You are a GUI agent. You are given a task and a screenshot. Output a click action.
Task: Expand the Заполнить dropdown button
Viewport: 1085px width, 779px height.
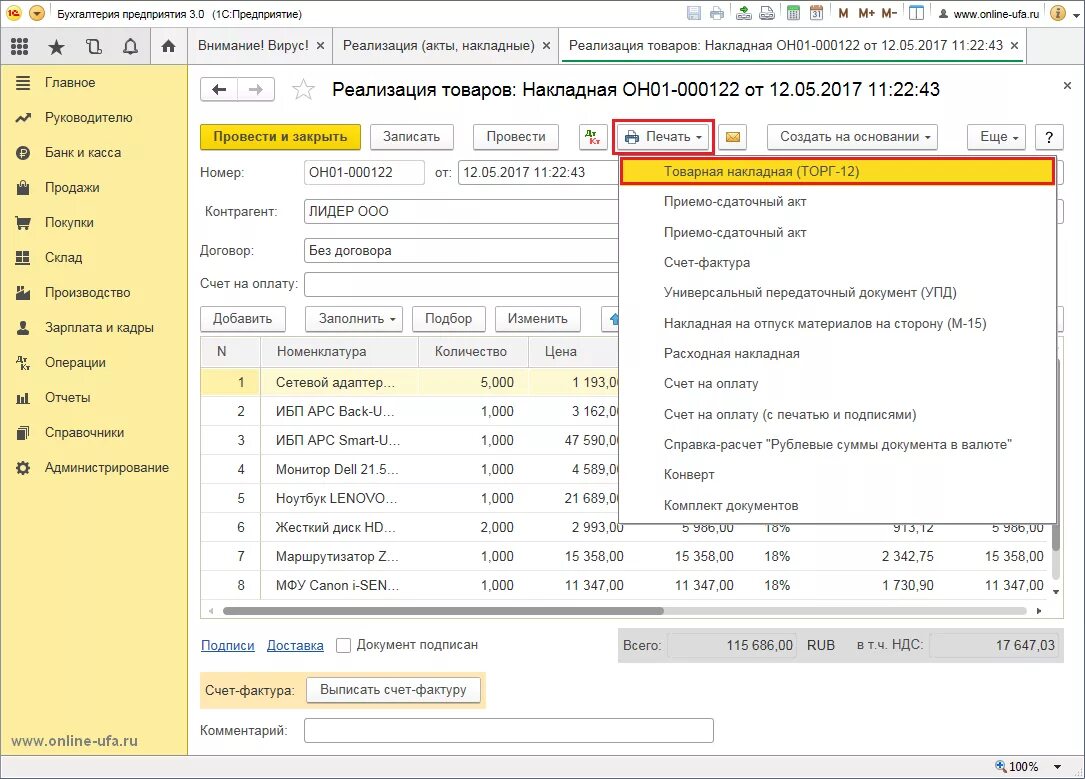point(354,319)
